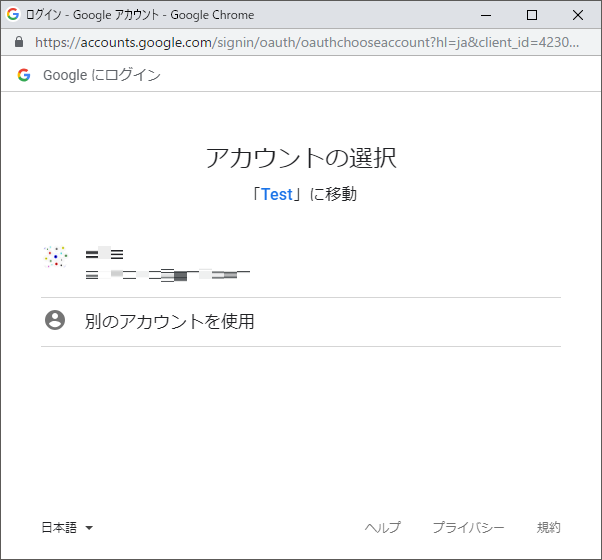This screenshot has height=560, width=602.
Task: Maximize the Chrome sign-in window
Action: click(532, 15)
